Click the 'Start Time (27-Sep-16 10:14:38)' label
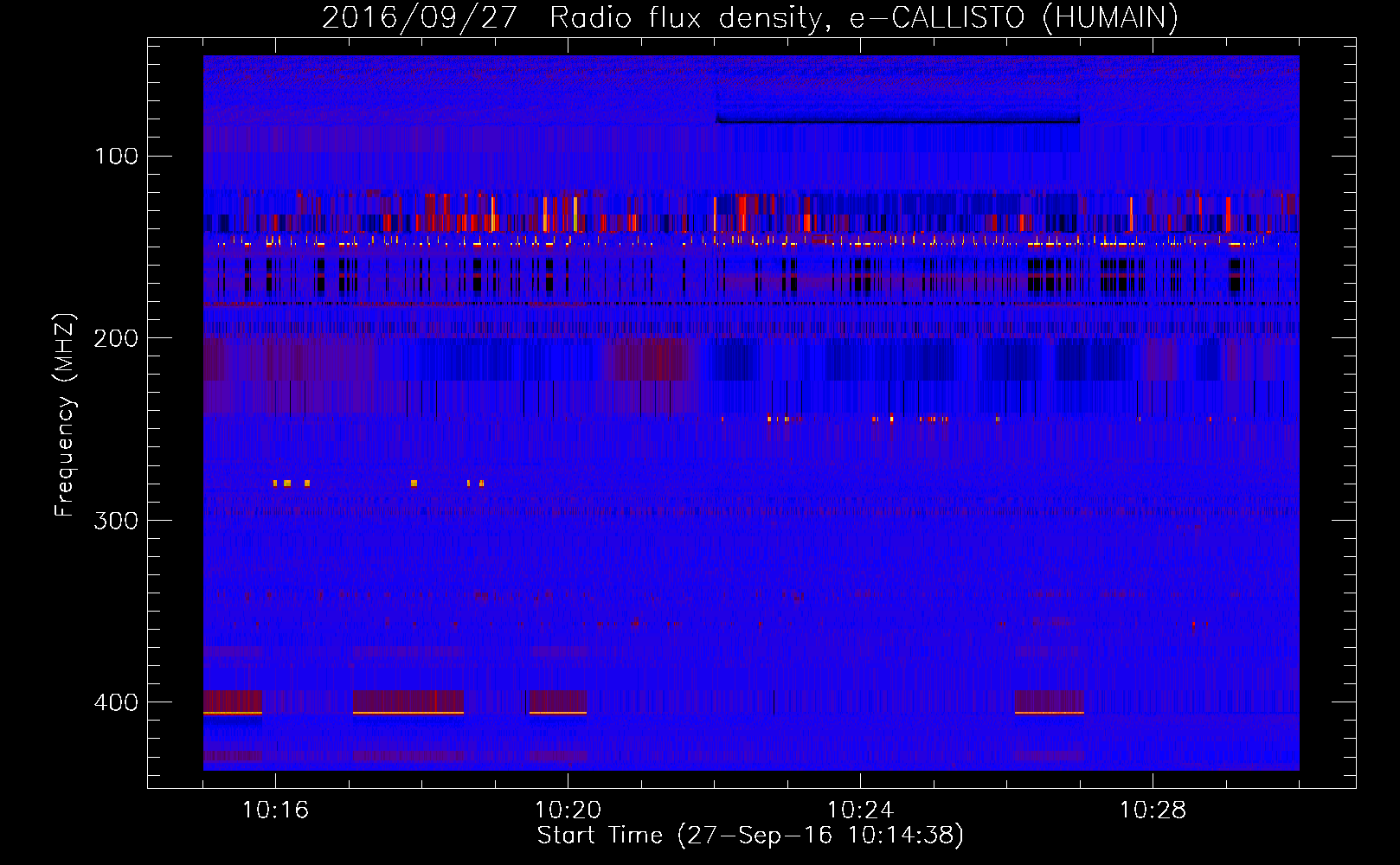This screenshot has height=865, width=1400. point(750,836)
